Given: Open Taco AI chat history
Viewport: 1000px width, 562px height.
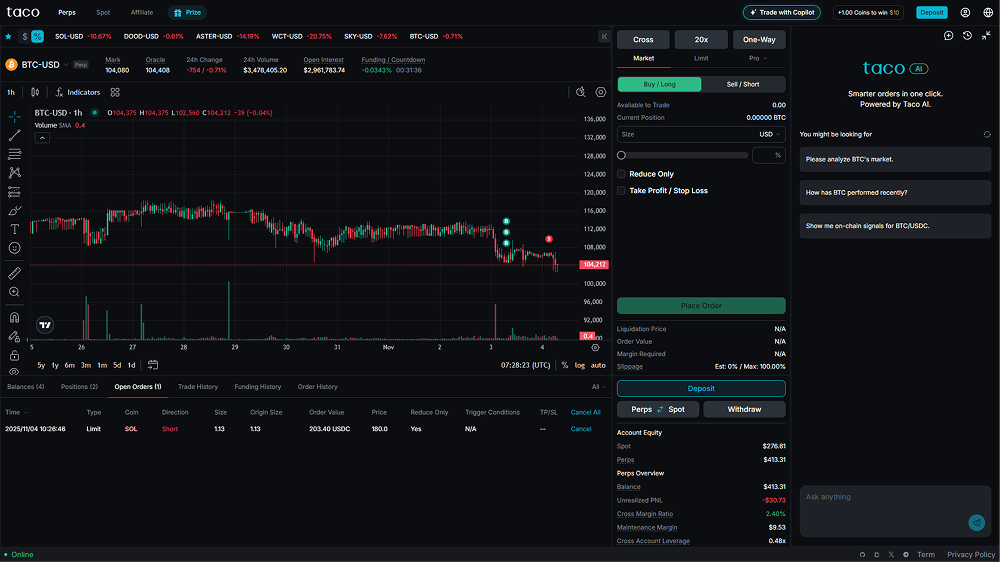Looking at the screenshot, I should (x=967, y=36).
